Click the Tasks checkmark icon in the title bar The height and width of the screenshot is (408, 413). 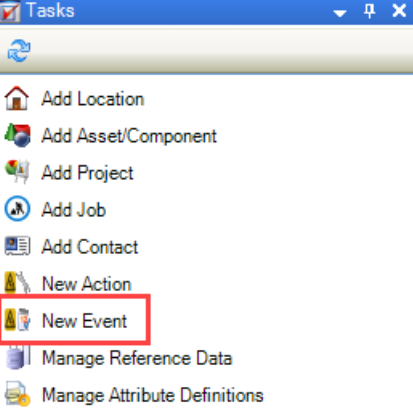[10, 12]
